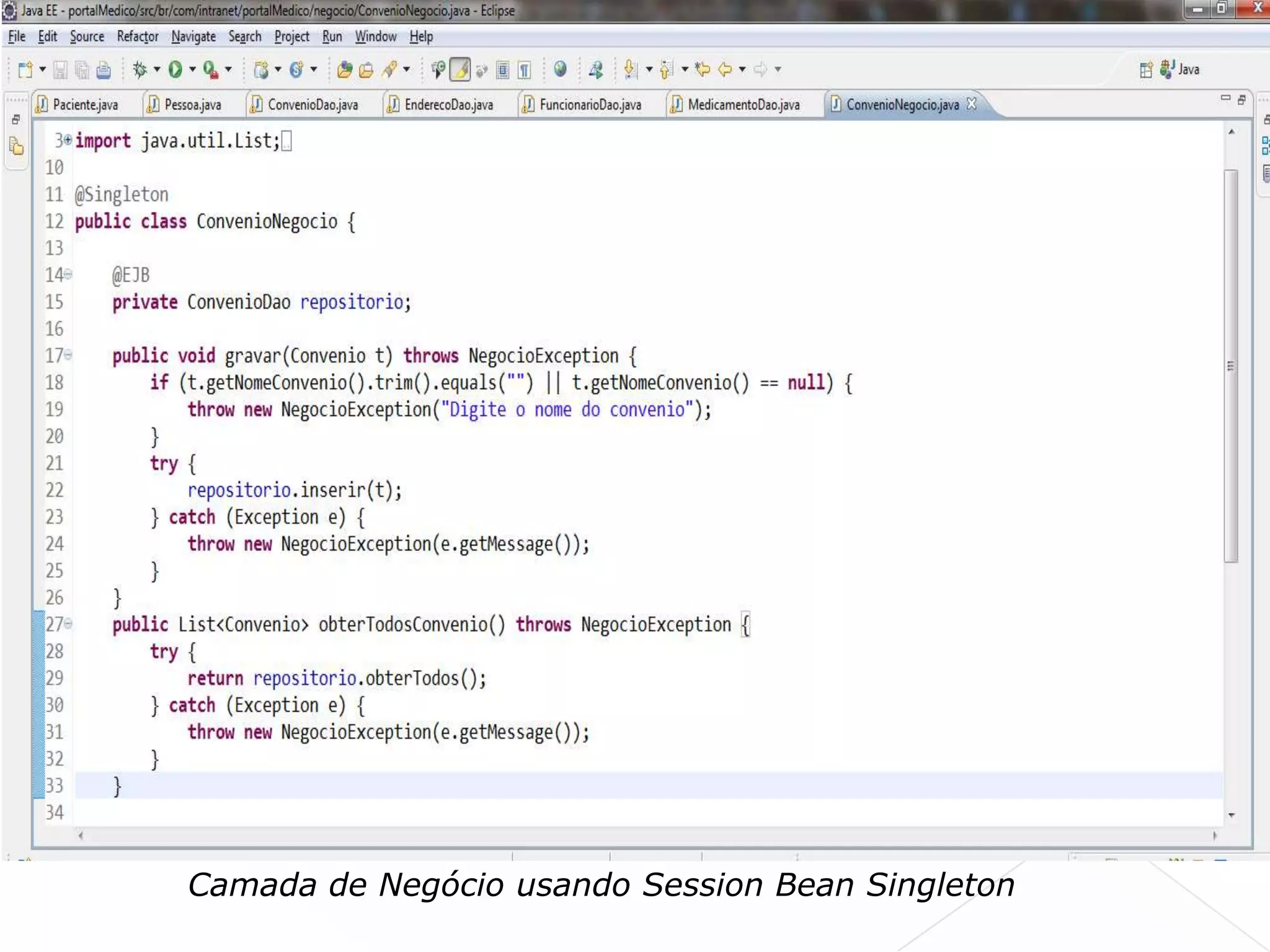Expand the folded imports at line 3

(68, 140)
